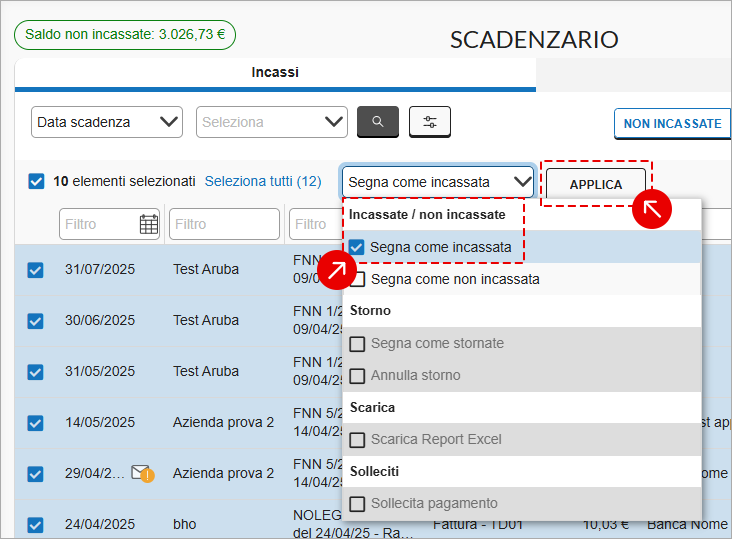Check Segna come non incassata option
Image resolution: width=732 pixels, height=539 pixels.
pos(358,279)
